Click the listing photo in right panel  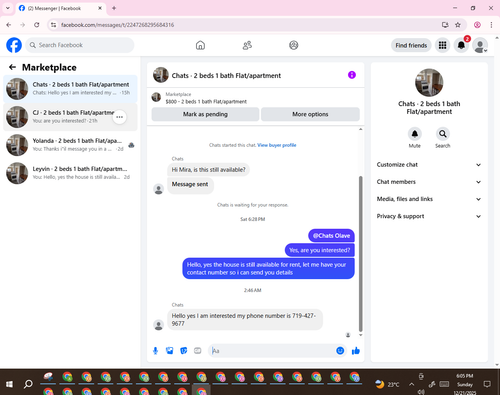click(429, 83)
